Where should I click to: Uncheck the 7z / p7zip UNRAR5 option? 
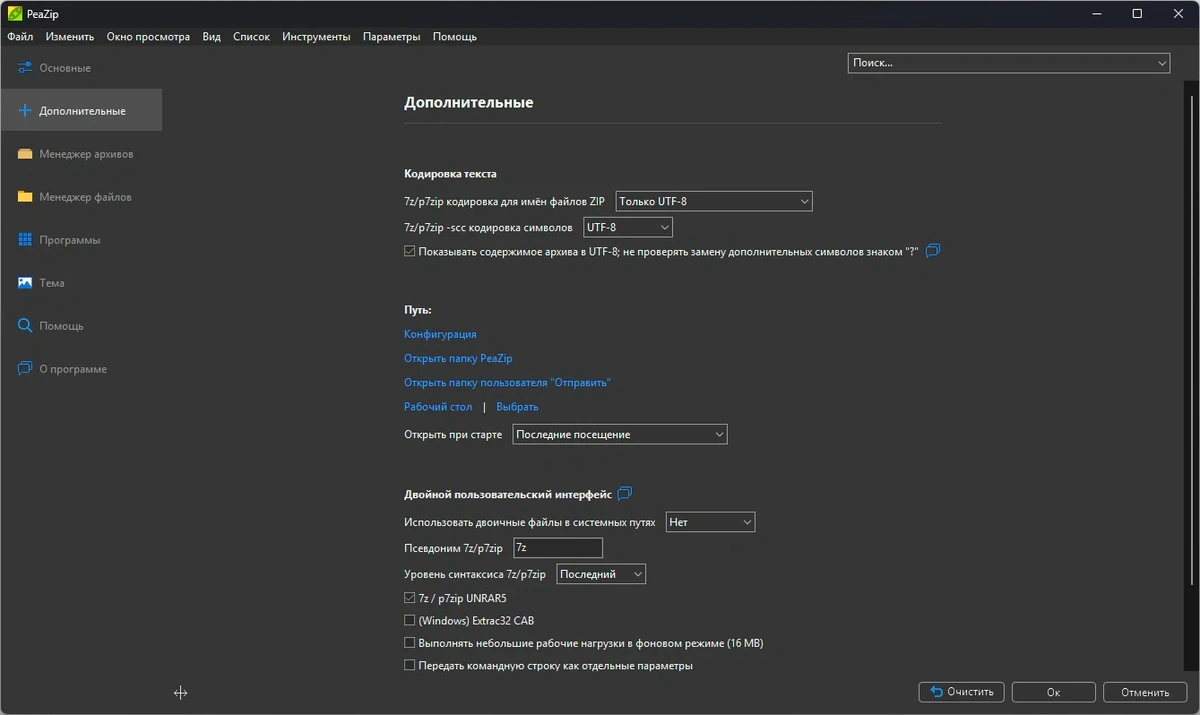pos(409,598)
